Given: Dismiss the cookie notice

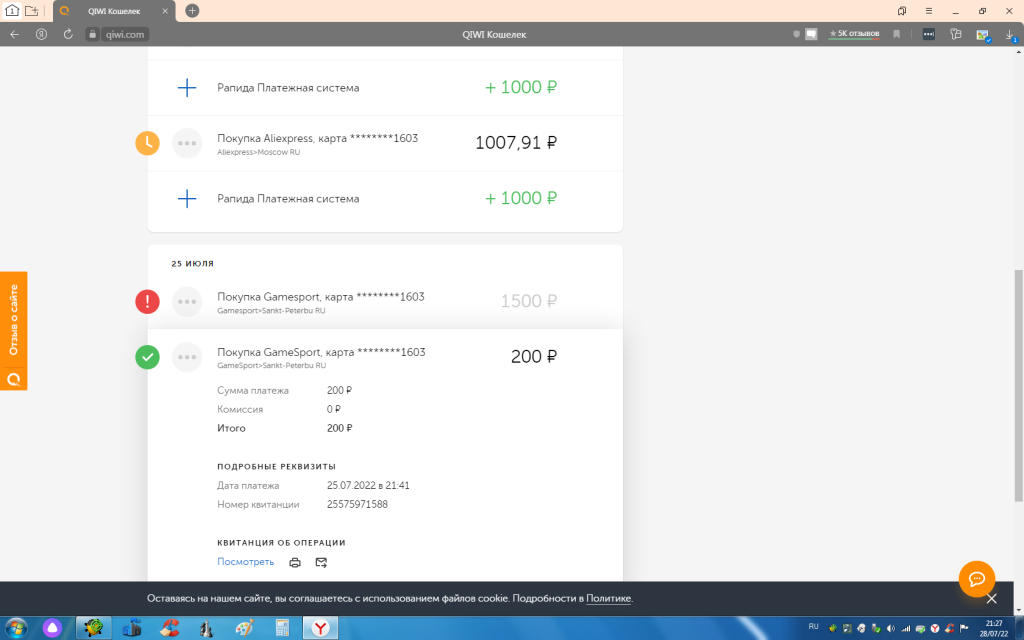Looking at the screenshot, I should pos(991,599).
